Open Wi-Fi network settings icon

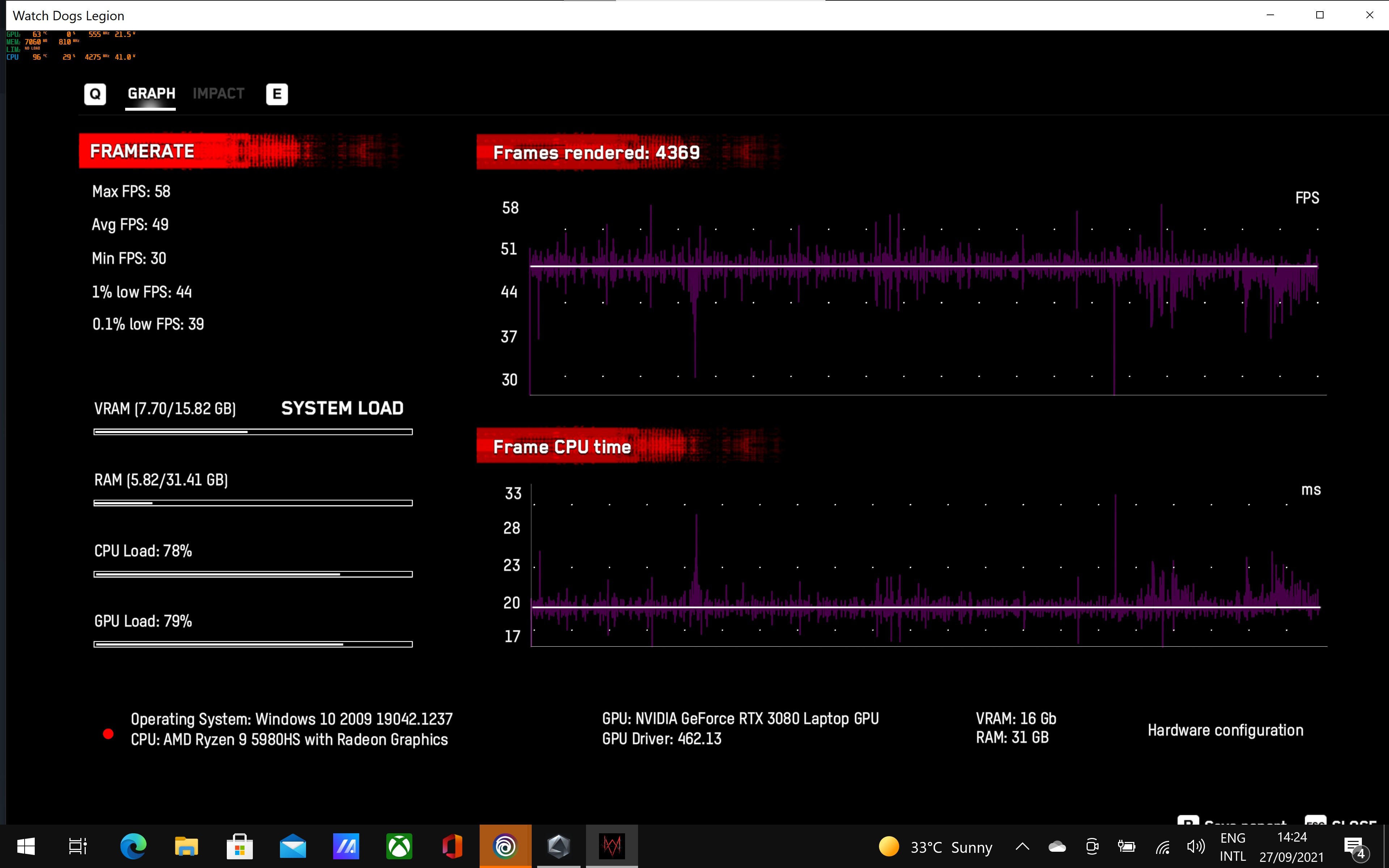(x=1162, y=847)
